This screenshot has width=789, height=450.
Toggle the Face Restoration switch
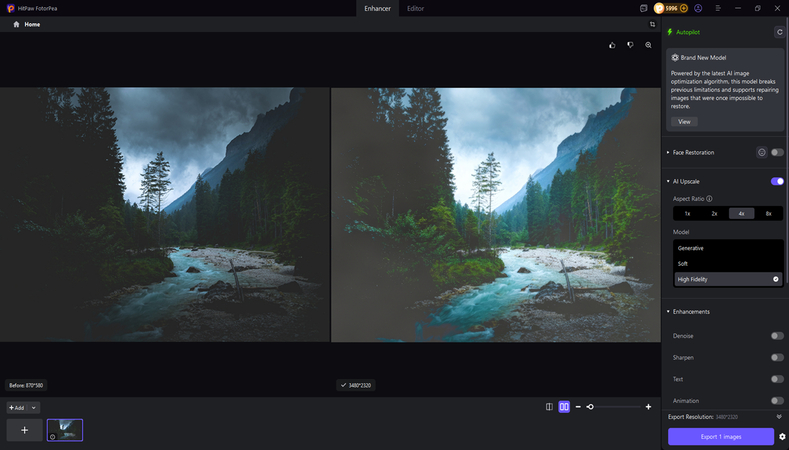click(777, 153)
